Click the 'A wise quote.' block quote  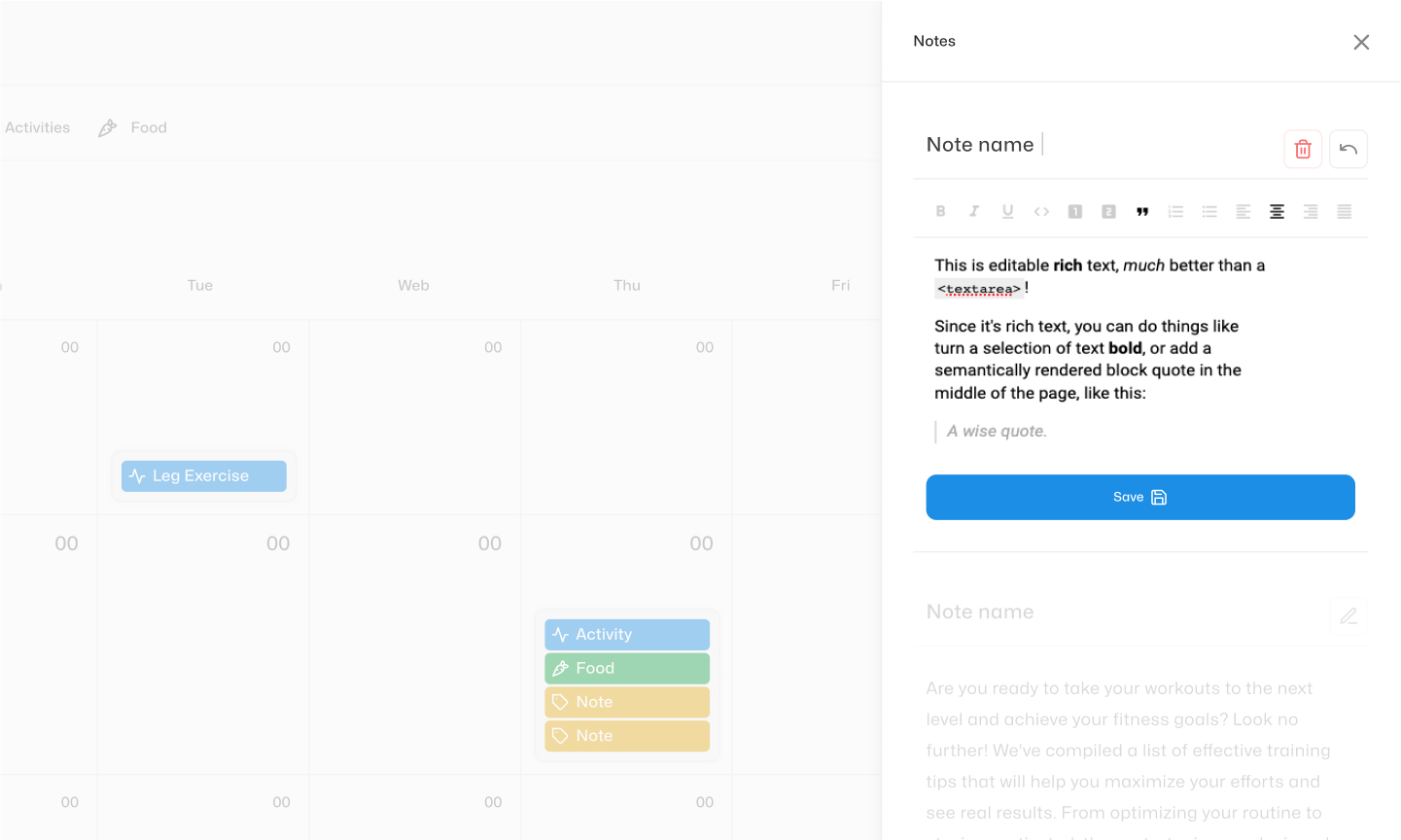(997, 431)
